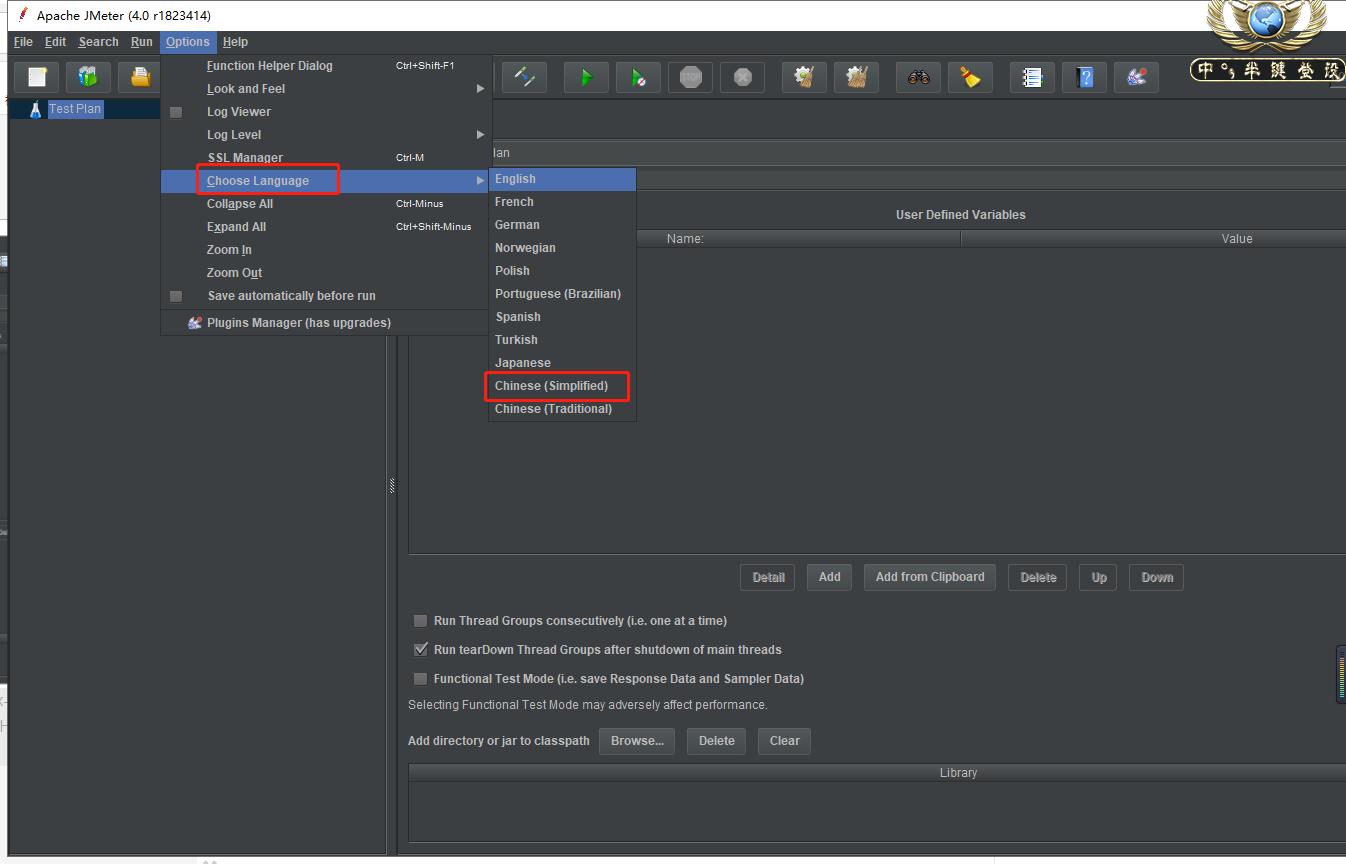Image resolution: width=1346 pixels, height=864 pixels.
Task: Select Zoom Out menu entry
Action: (x=326, y=273)
